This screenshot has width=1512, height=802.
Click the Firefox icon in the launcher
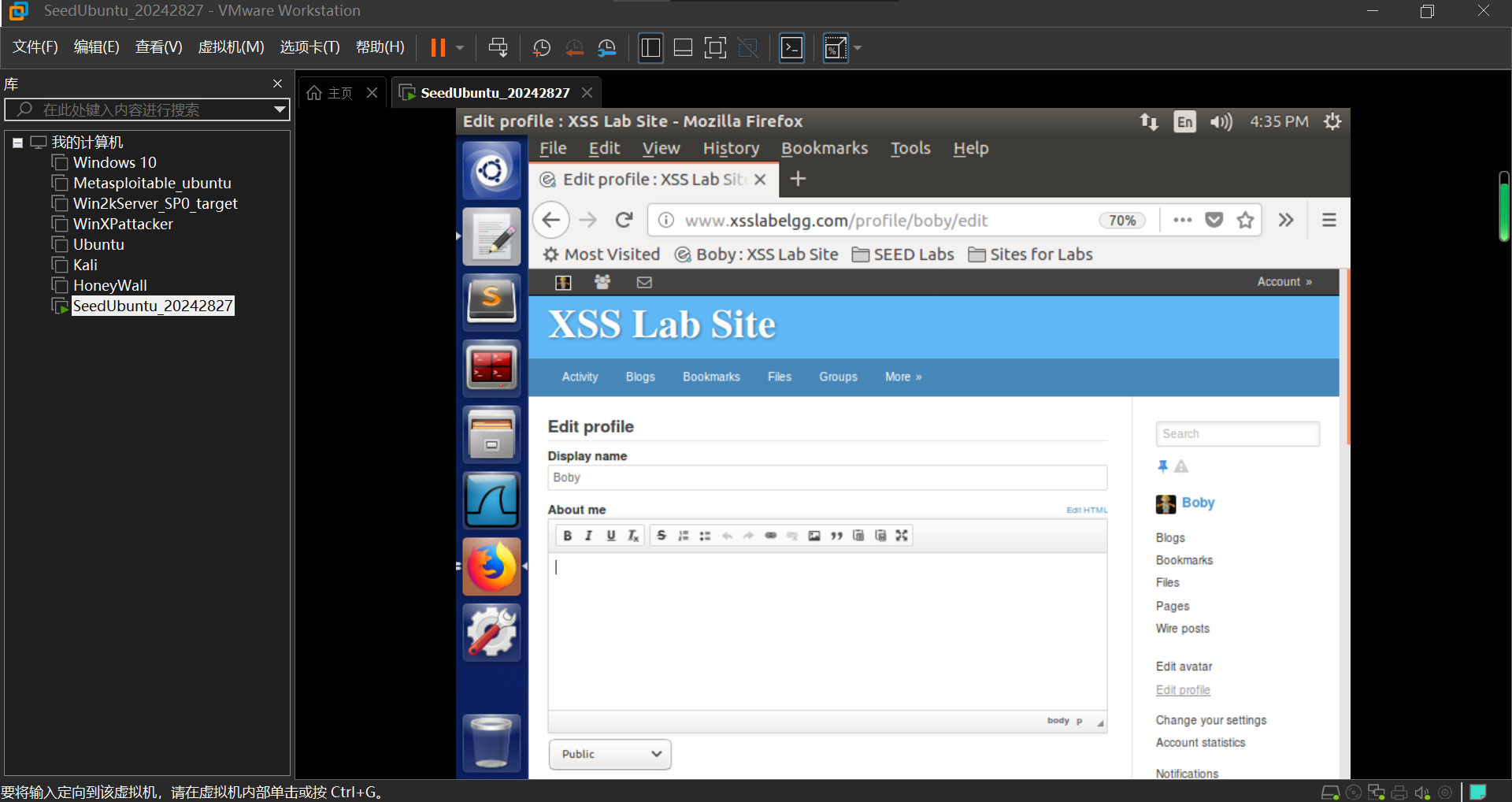point(491,566)
